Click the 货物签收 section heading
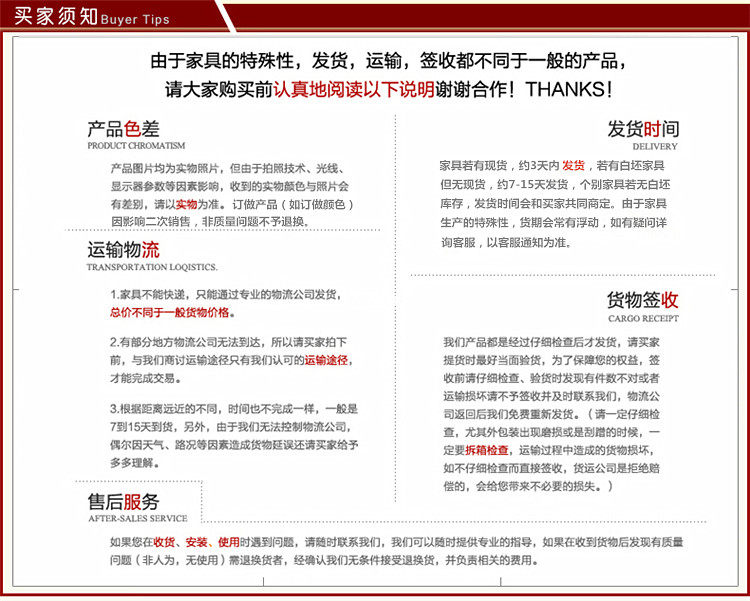The height and width of the screenshot is (601, 750). pos(643,300)
